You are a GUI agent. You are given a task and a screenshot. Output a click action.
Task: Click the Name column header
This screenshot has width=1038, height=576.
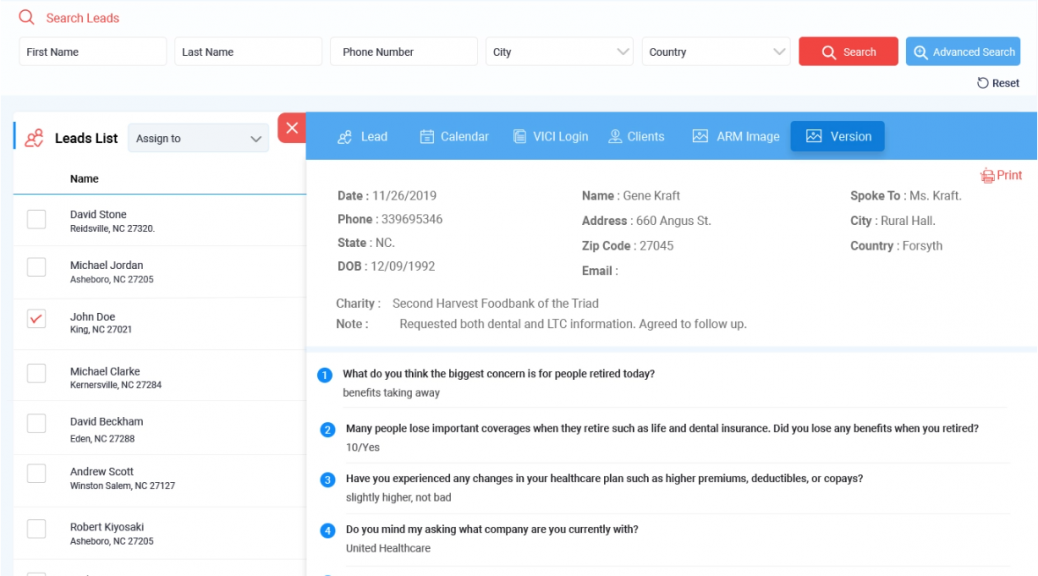(x=84, y=179)
